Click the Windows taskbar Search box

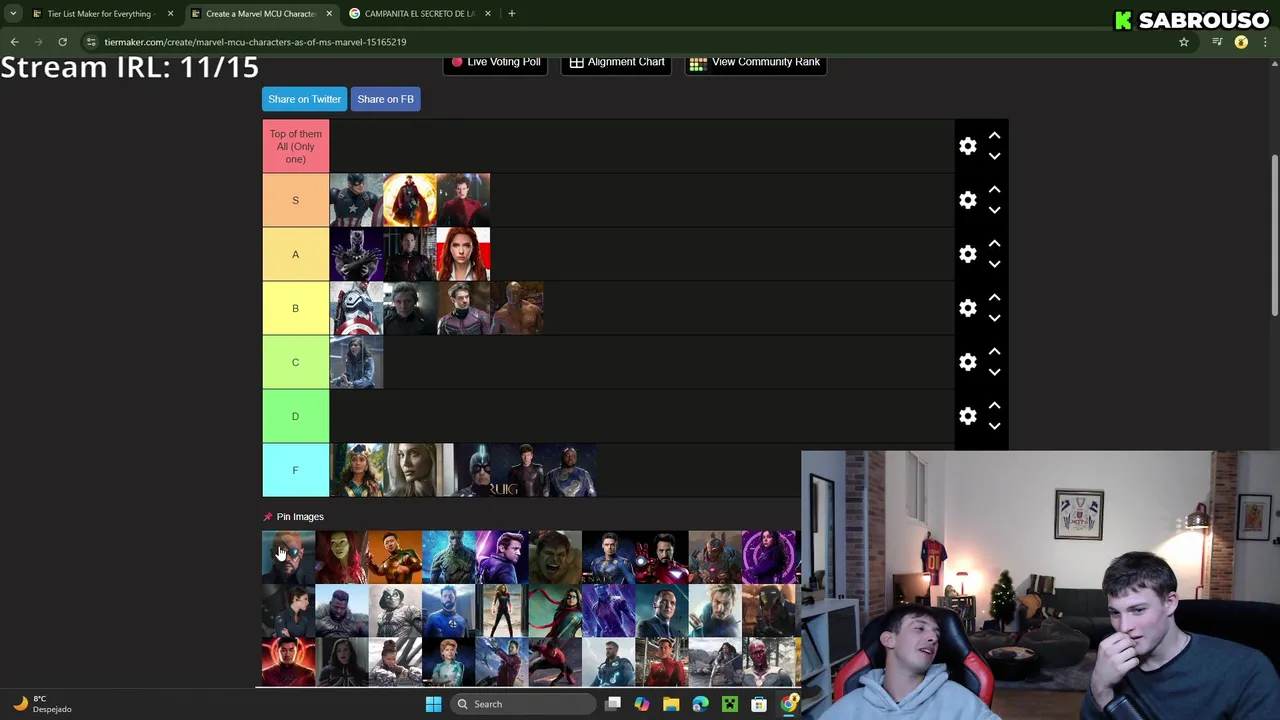[x=521, y=704]
